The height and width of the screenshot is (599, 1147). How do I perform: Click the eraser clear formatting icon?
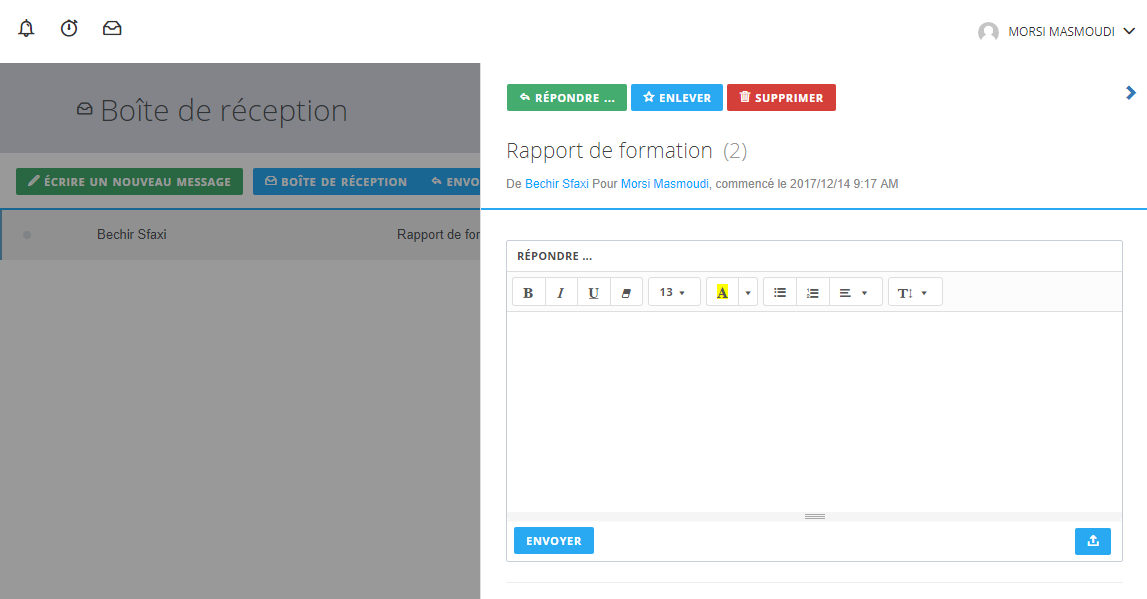(626, 293)
